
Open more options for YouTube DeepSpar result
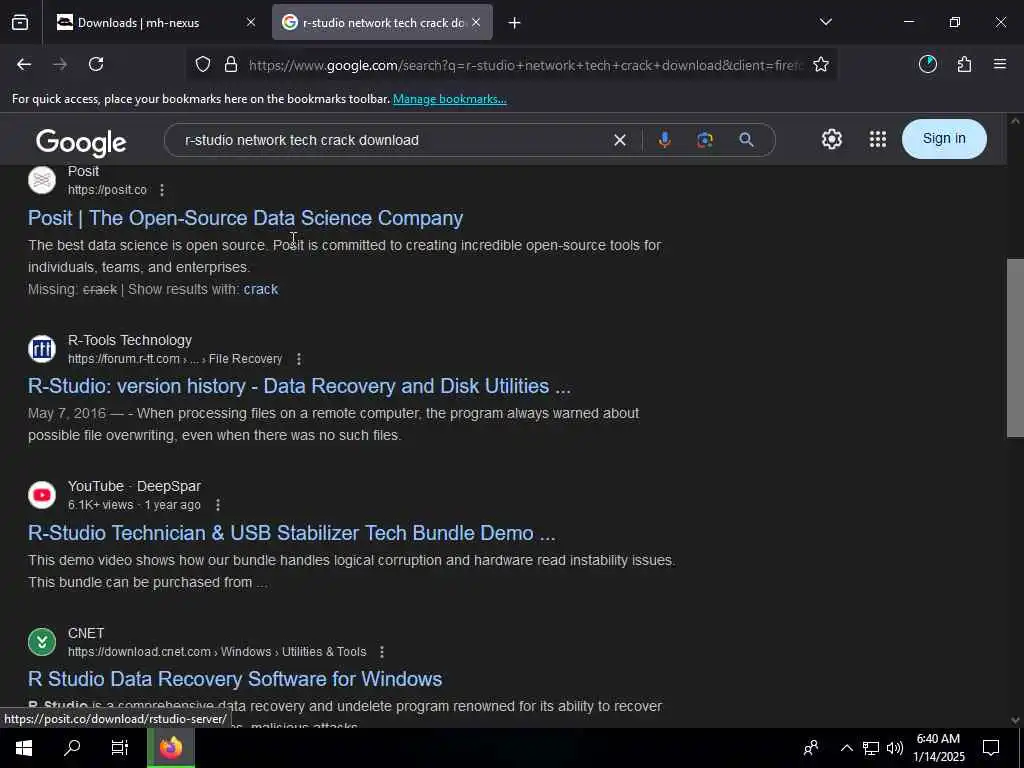point(217,505)
